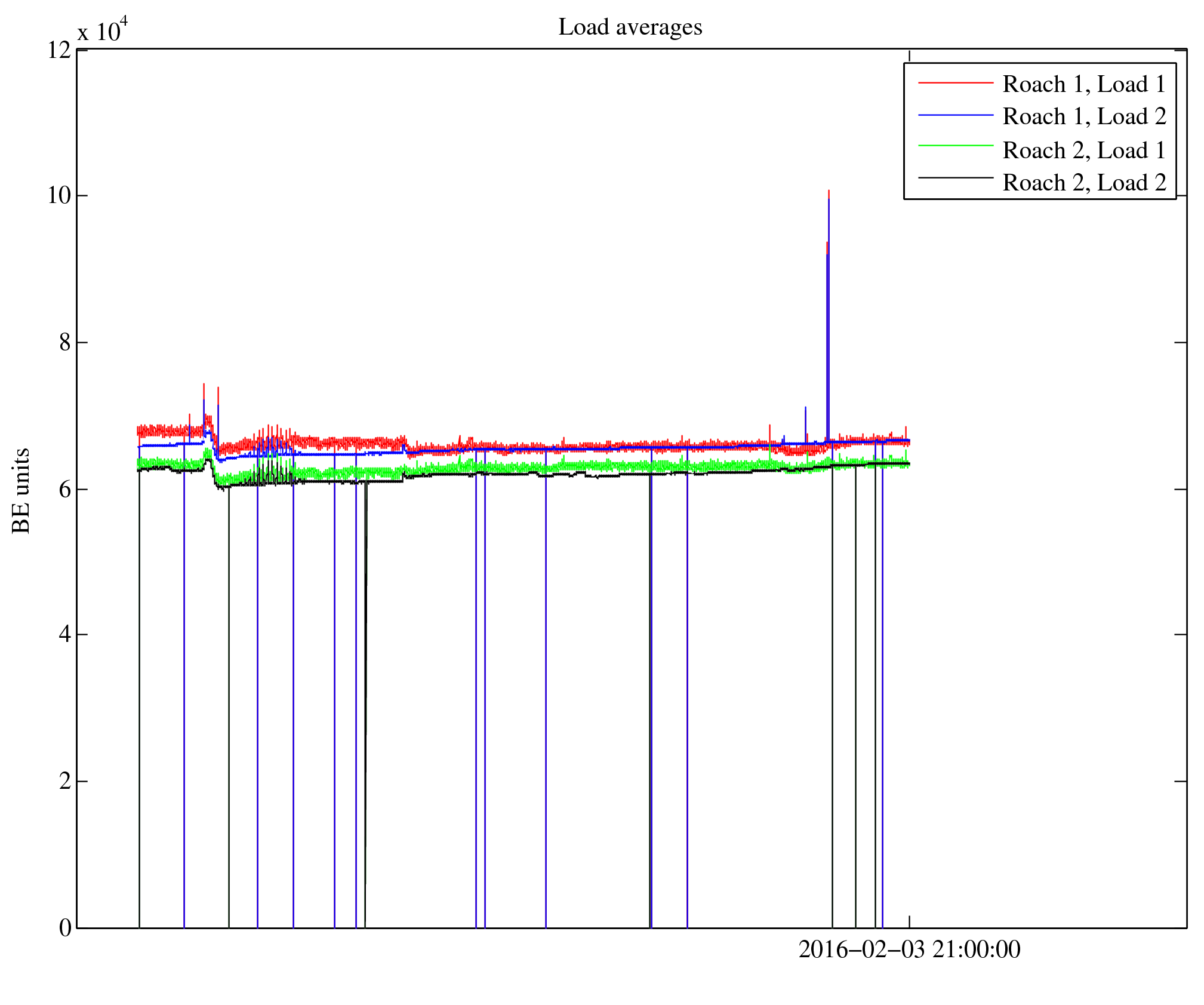Click the y-axis tick label 12
The image size is (1204, 1005).
point(59,50)
